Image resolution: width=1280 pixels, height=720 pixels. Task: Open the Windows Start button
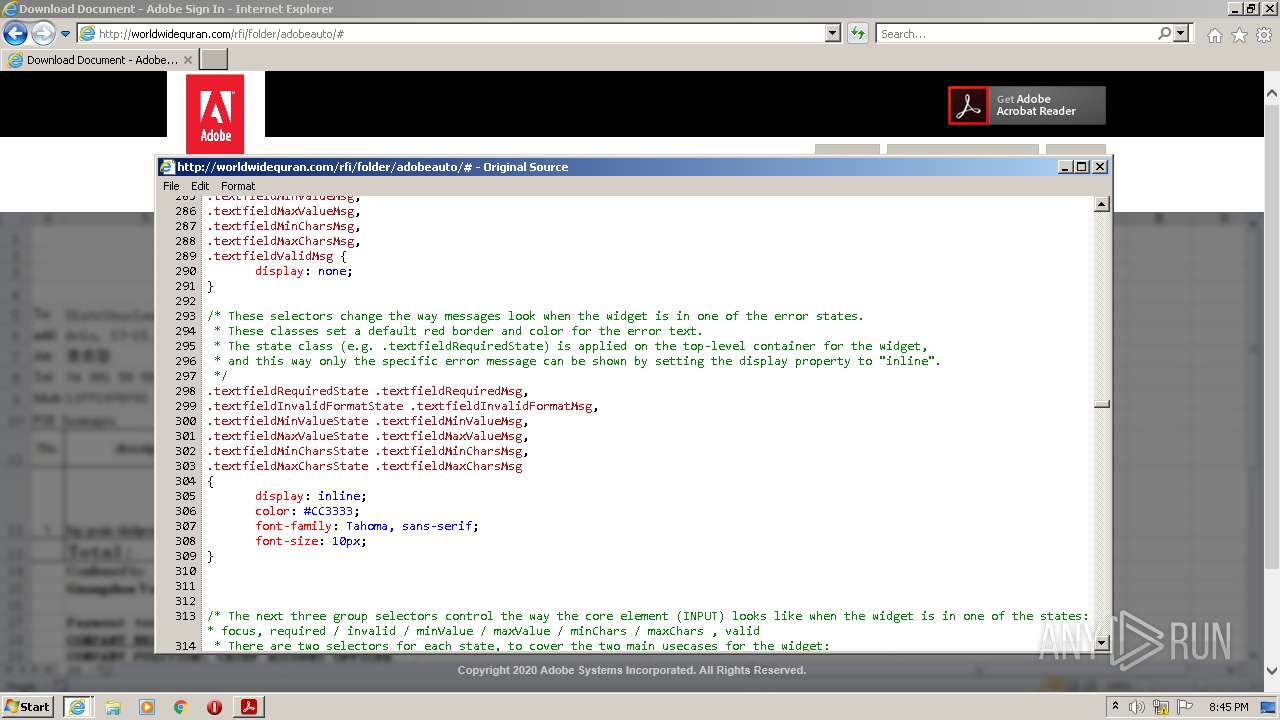pyautogui.click(x=28, y=706)
